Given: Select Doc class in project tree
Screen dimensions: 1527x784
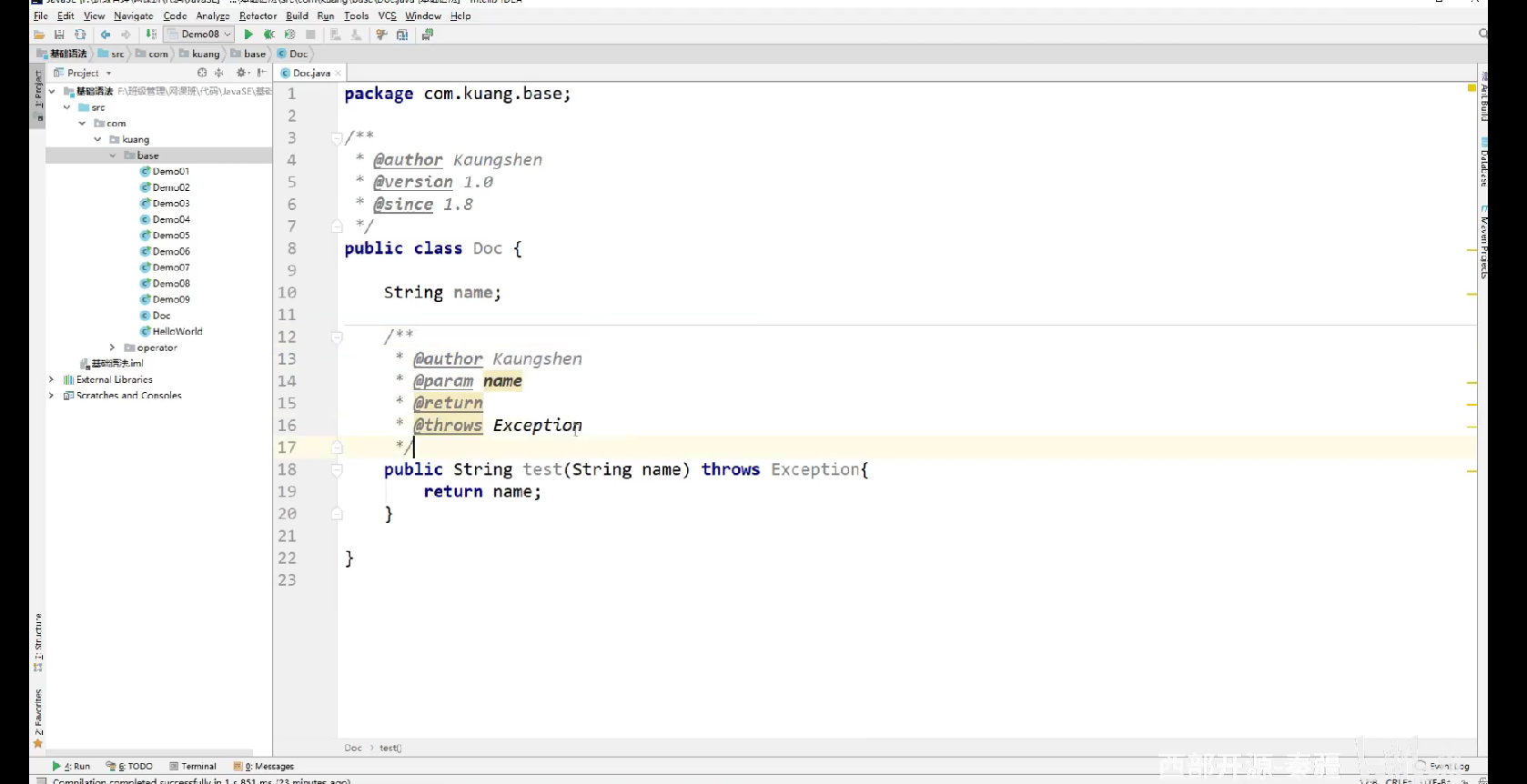Looking at the screenshot, I should (x=156, y=316).
